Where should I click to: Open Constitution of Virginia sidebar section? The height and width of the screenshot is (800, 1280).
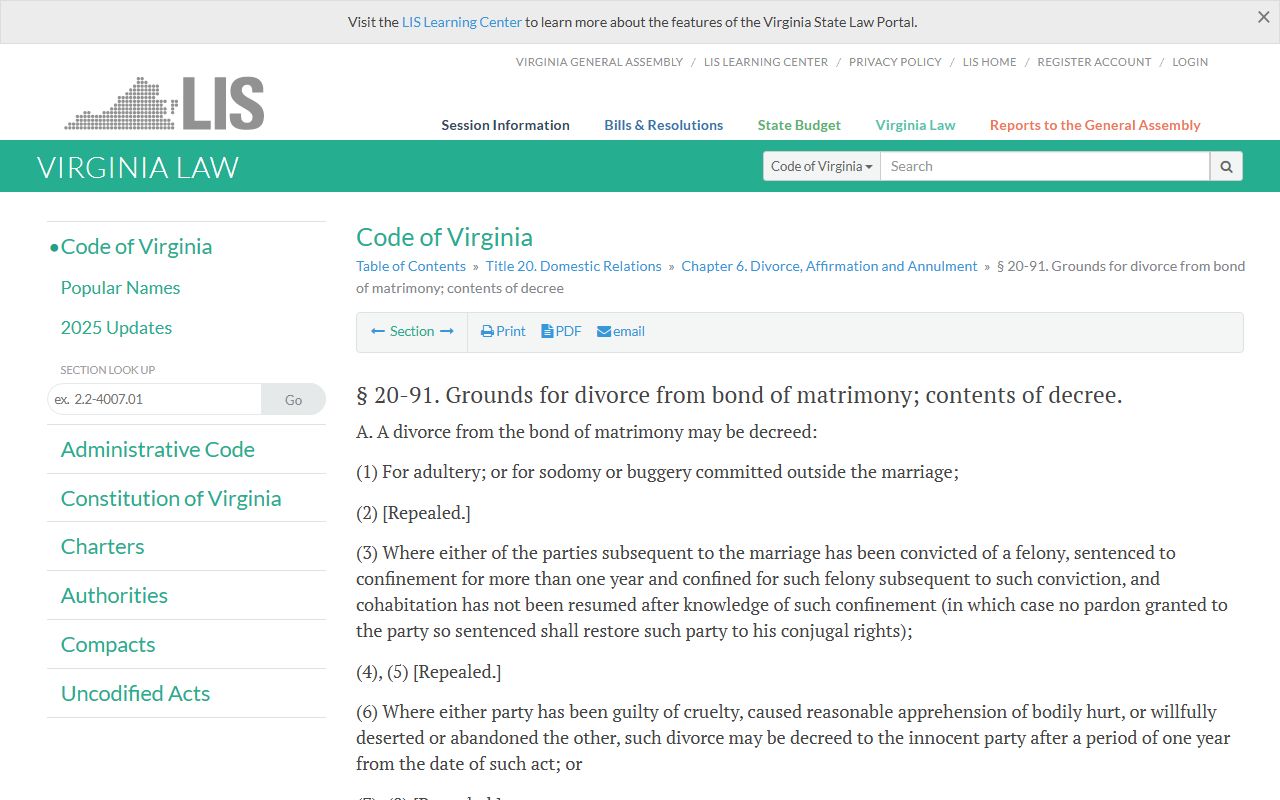click(x=171, y=498)
